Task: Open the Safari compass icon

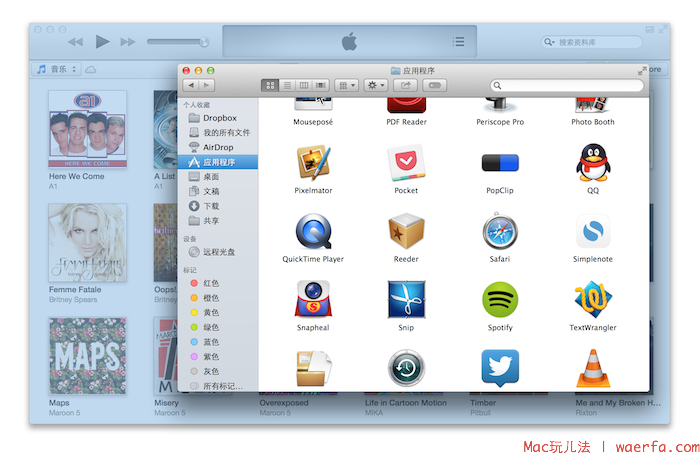Action: (x=500, y=231)
